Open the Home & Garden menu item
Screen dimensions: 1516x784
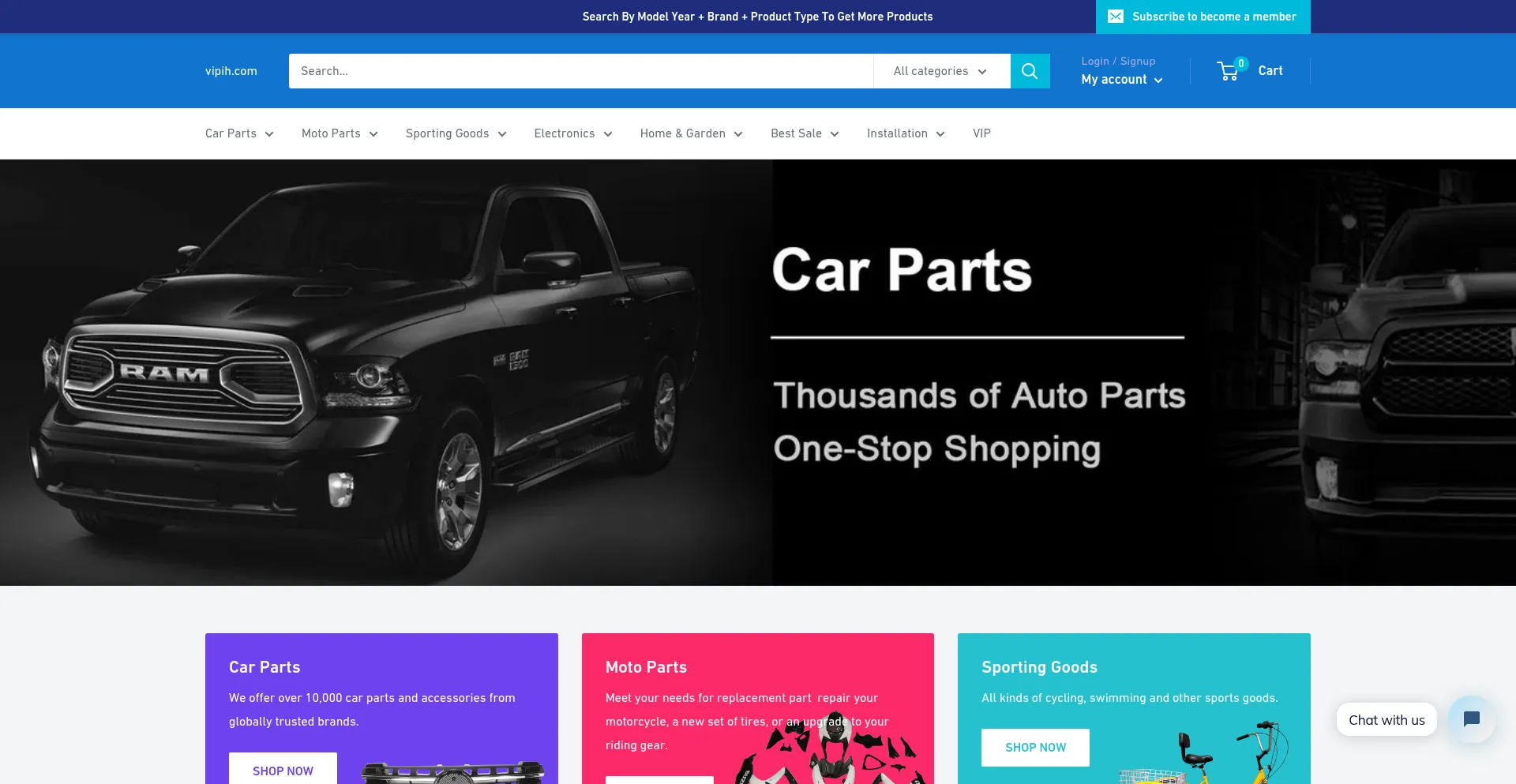[683, 133]
